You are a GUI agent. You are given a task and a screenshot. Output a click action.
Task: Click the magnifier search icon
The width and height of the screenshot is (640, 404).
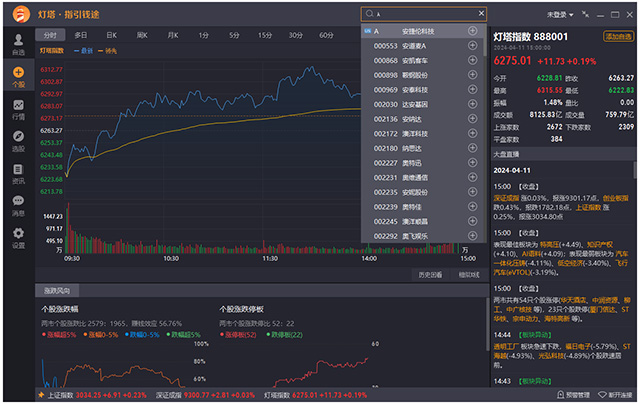369,14
